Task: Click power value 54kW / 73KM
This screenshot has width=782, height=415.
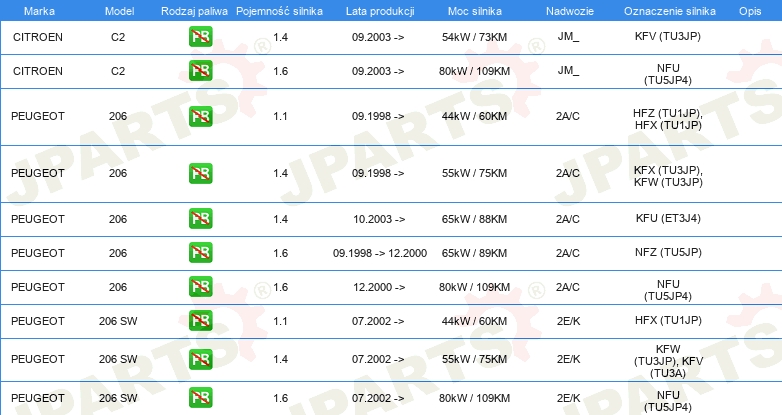Action: pos(474,37)
